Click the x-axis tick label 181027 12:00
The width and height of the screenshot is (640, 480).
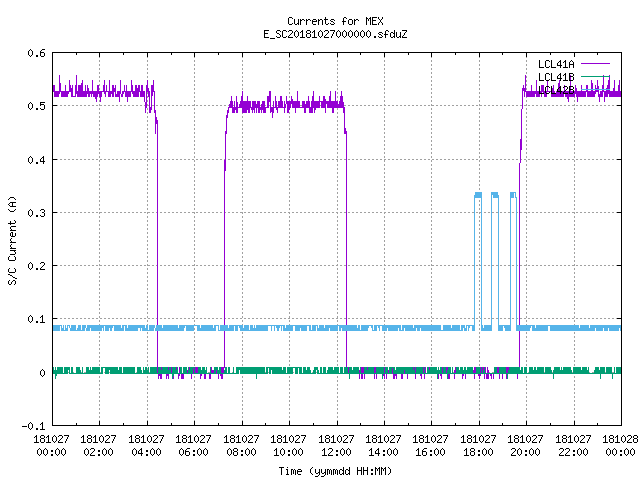pos(336,446)
